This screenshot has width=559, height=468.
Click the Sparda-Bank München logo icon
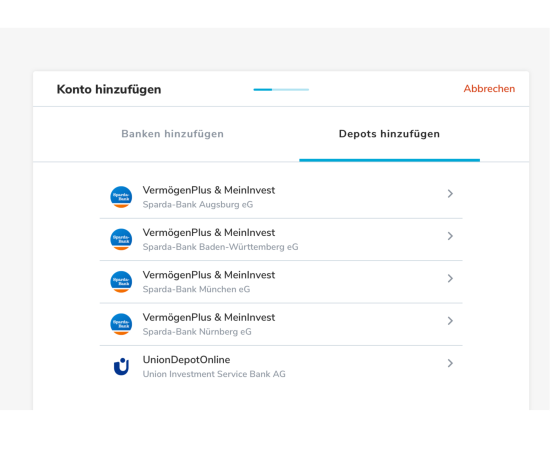[121, 282]
